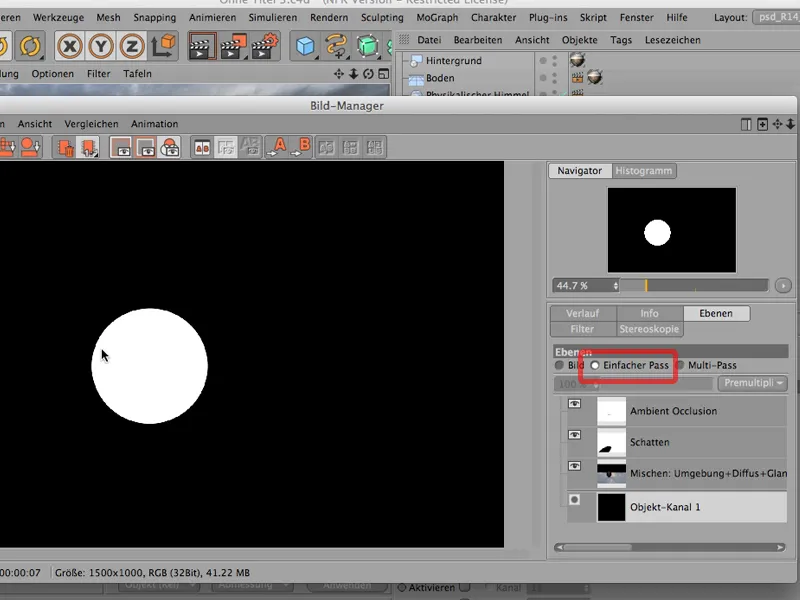Screen dimensions: 800x600
Task: Open the Mesh menu
Action: 109,17
